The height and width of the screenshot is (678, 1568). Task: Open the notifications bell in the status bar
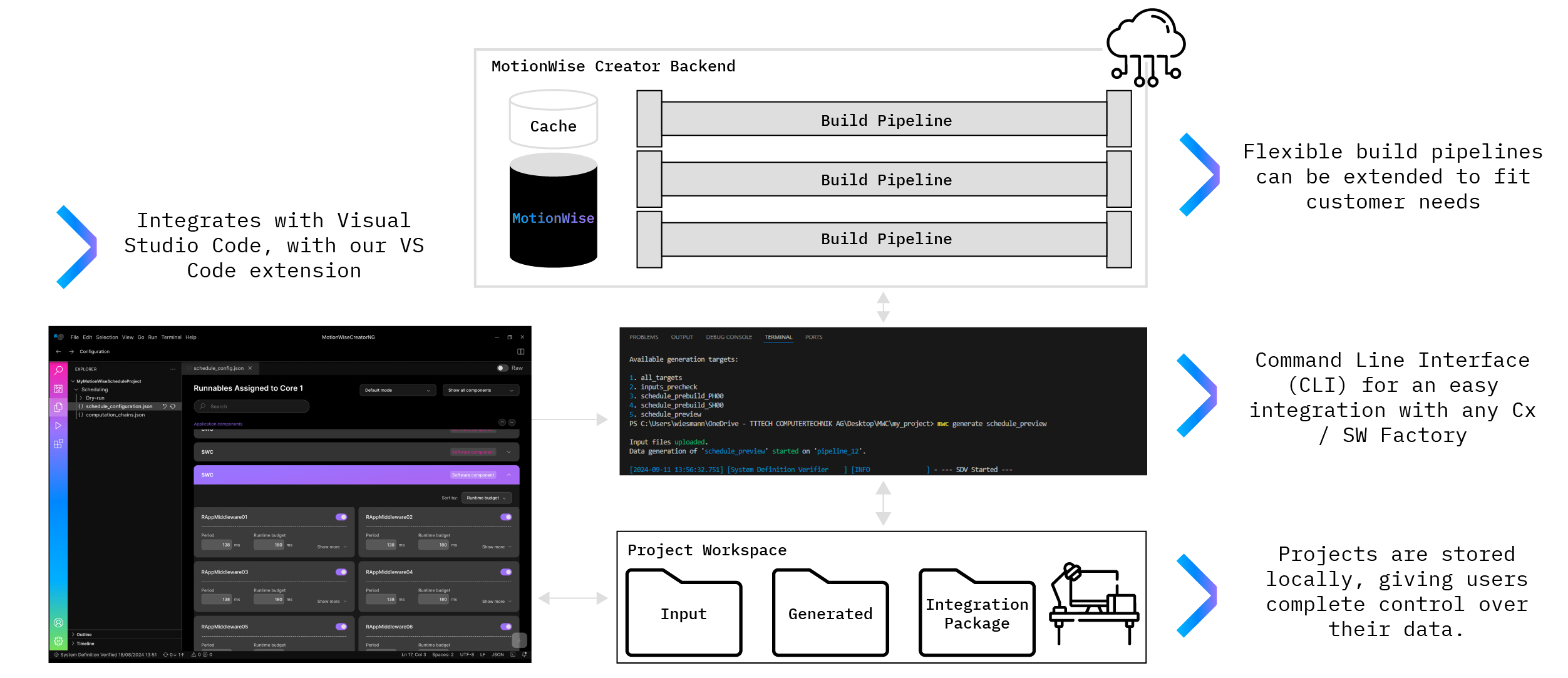point(525,654)
